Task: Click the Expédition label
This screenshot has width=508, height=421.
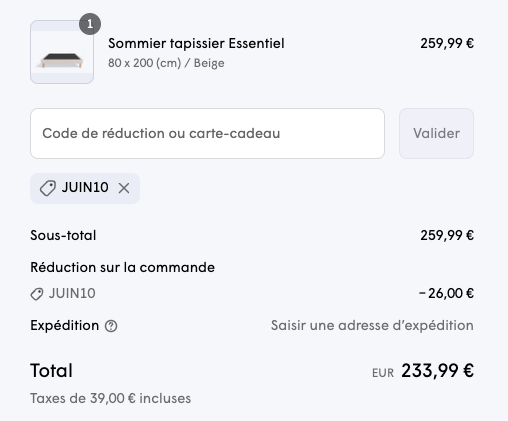Action: click(x=65, y=325)
